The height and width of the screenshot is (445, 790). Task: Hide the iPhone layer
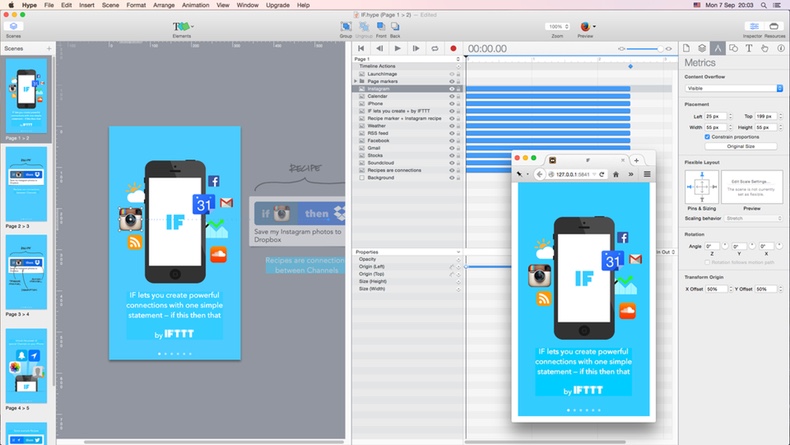tap(451, 104)
